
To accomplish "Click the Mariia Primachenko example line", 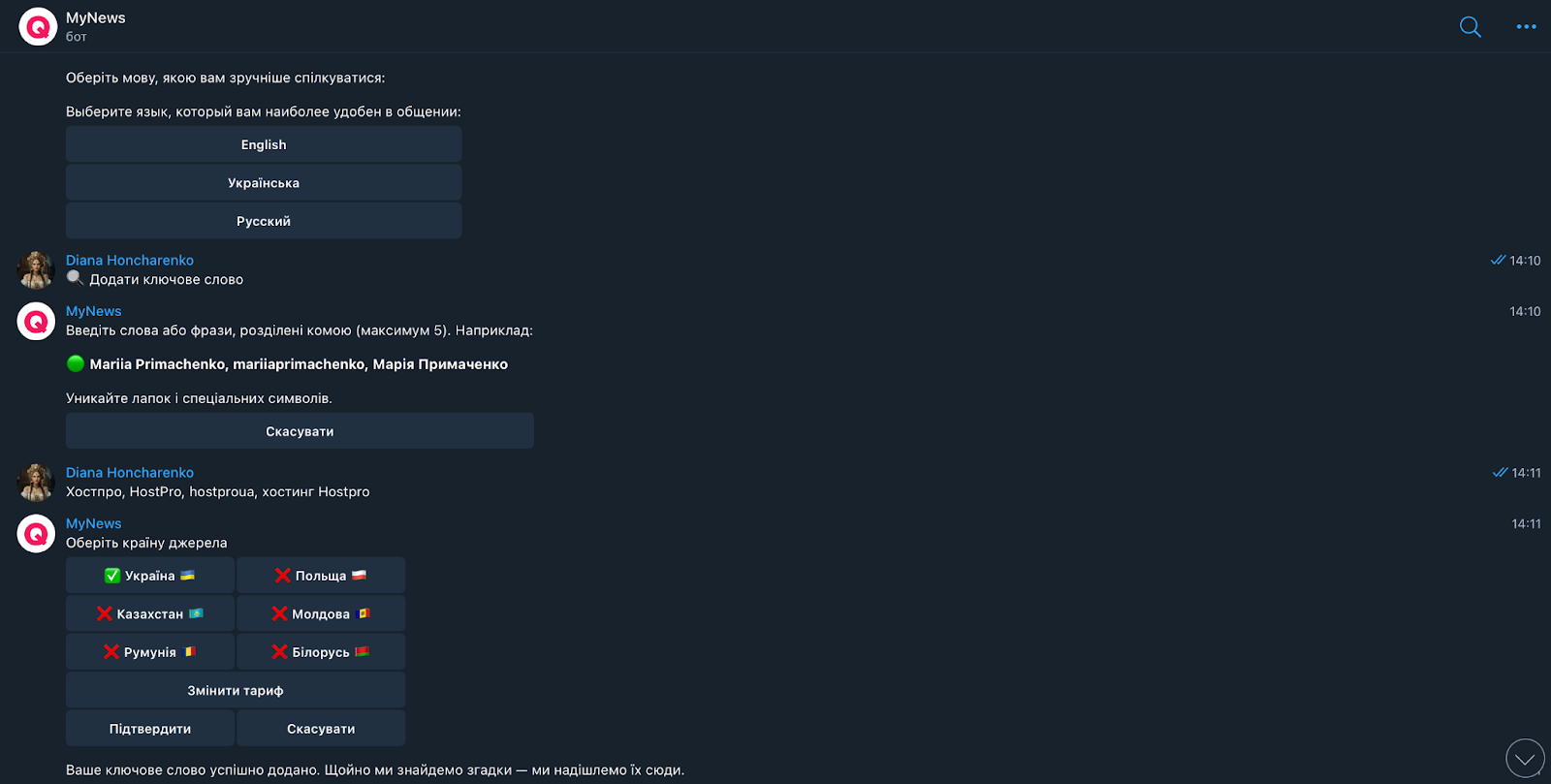I will tap(287, 364).
